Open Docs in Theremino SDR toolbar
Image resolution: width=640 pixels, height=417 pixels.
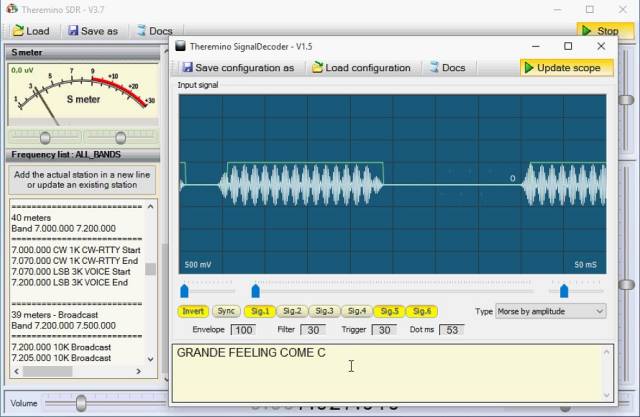click(x=153, y=31)
